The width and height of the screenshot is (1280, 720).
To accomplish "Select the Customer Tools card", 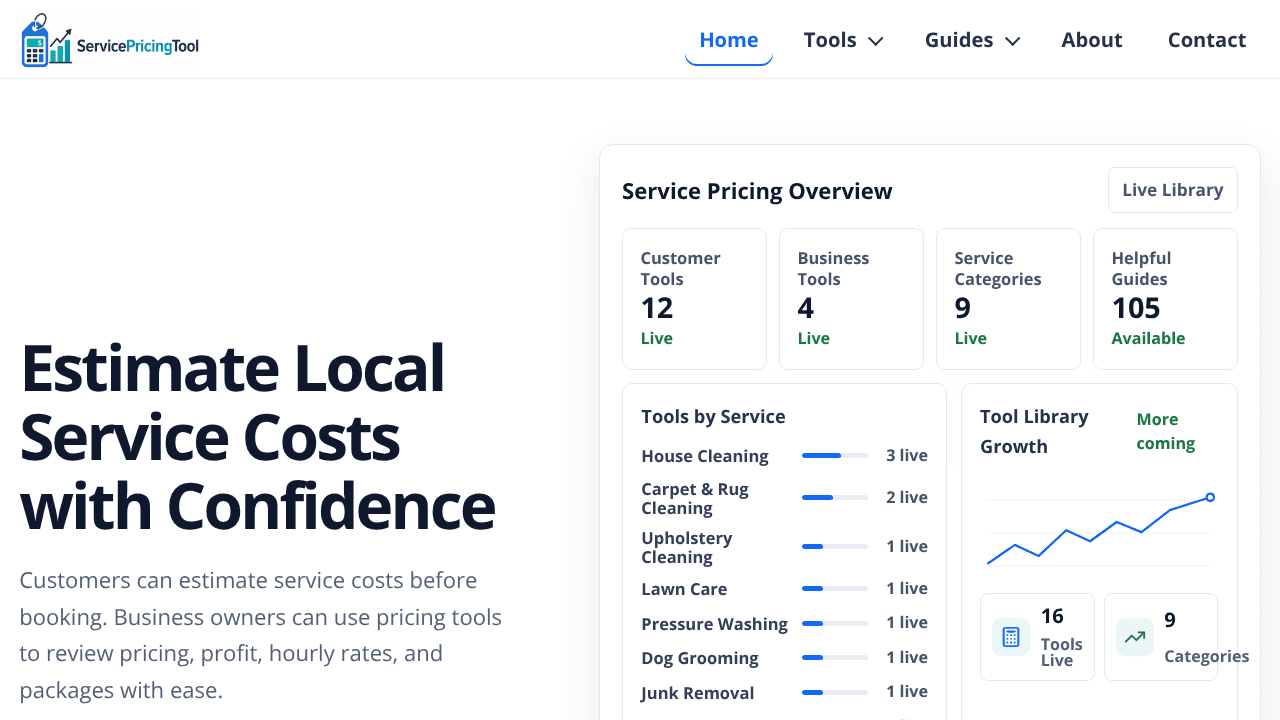I will (694, 299).
